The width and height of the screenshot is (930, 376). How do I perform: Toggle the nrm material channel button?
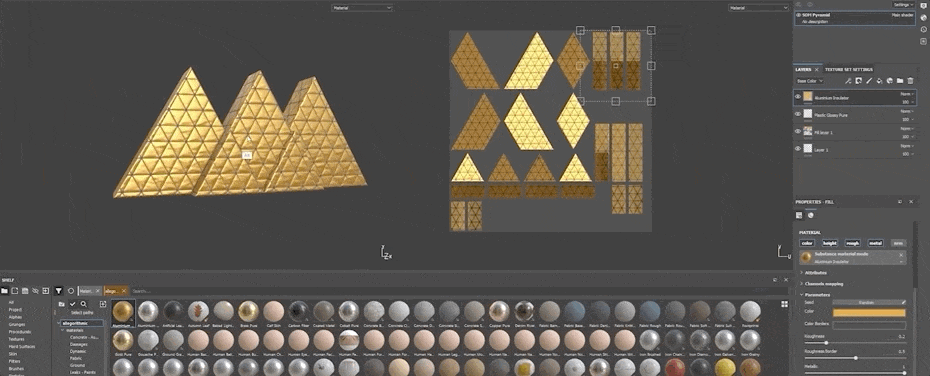[x=899, y=243]
